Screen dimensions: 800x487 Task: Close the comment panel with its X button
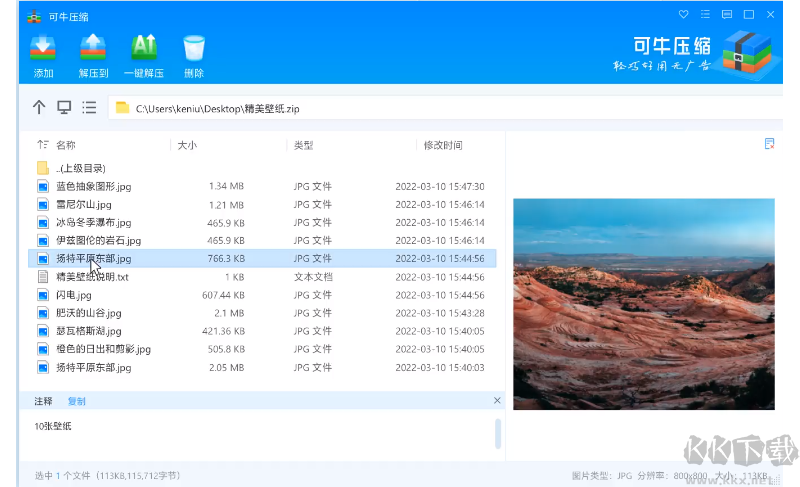(497, 401)
